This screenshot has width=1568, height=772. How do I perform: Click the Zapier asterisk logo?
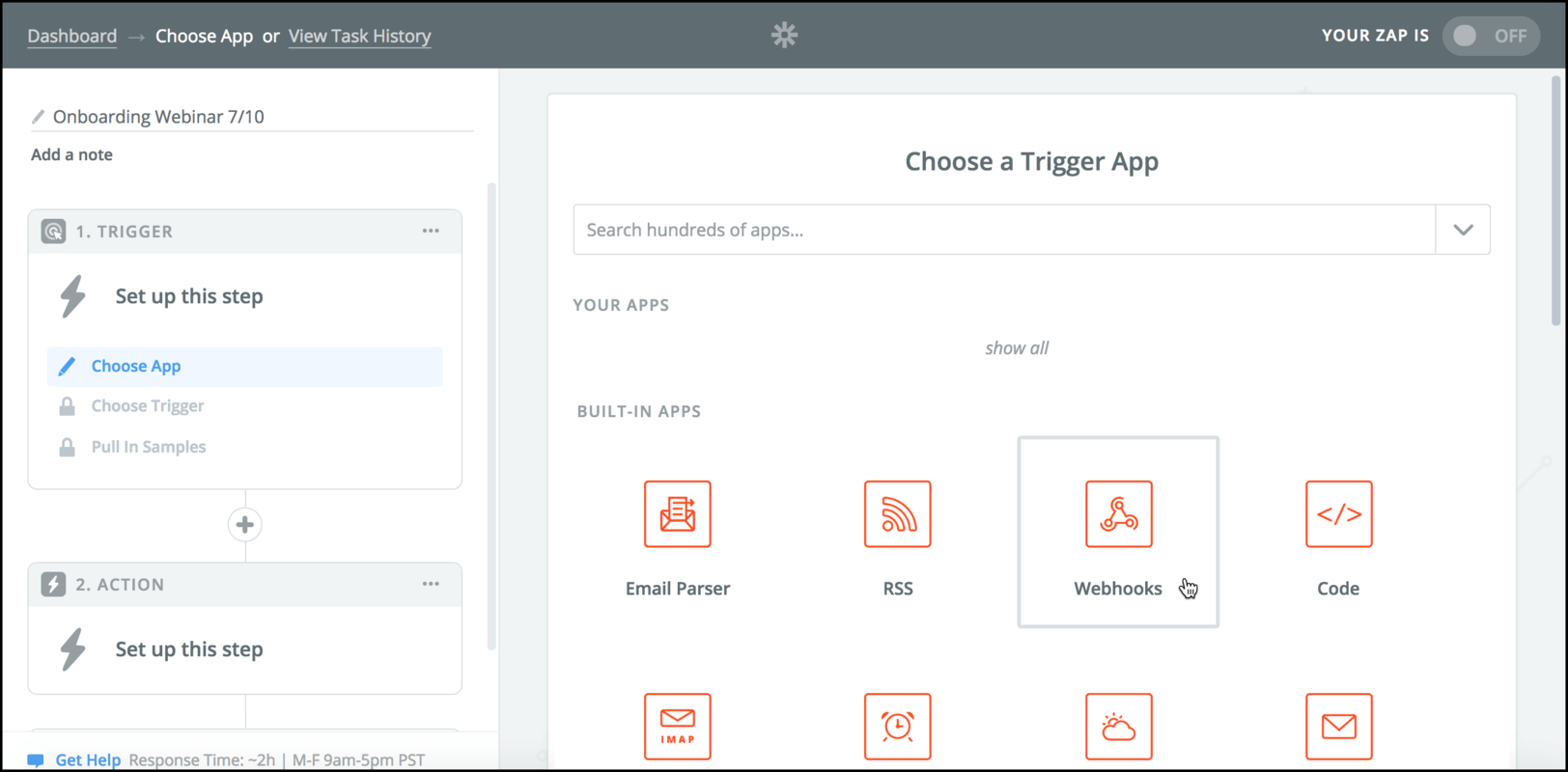(784, 36)
